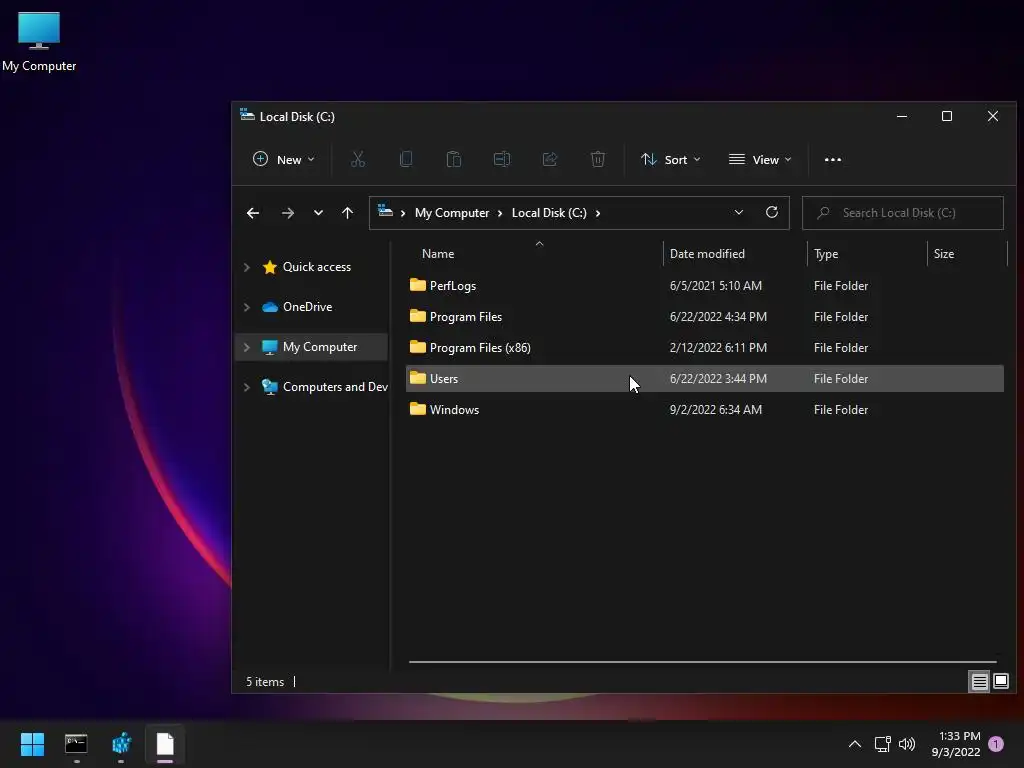
Task: Select the Windows folder icon
Action: pos(418,409)
